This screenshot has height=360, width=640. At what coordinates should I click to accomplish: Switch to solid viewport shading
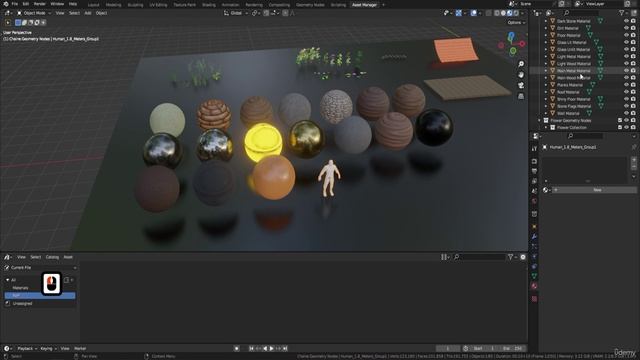coord(503,13)
